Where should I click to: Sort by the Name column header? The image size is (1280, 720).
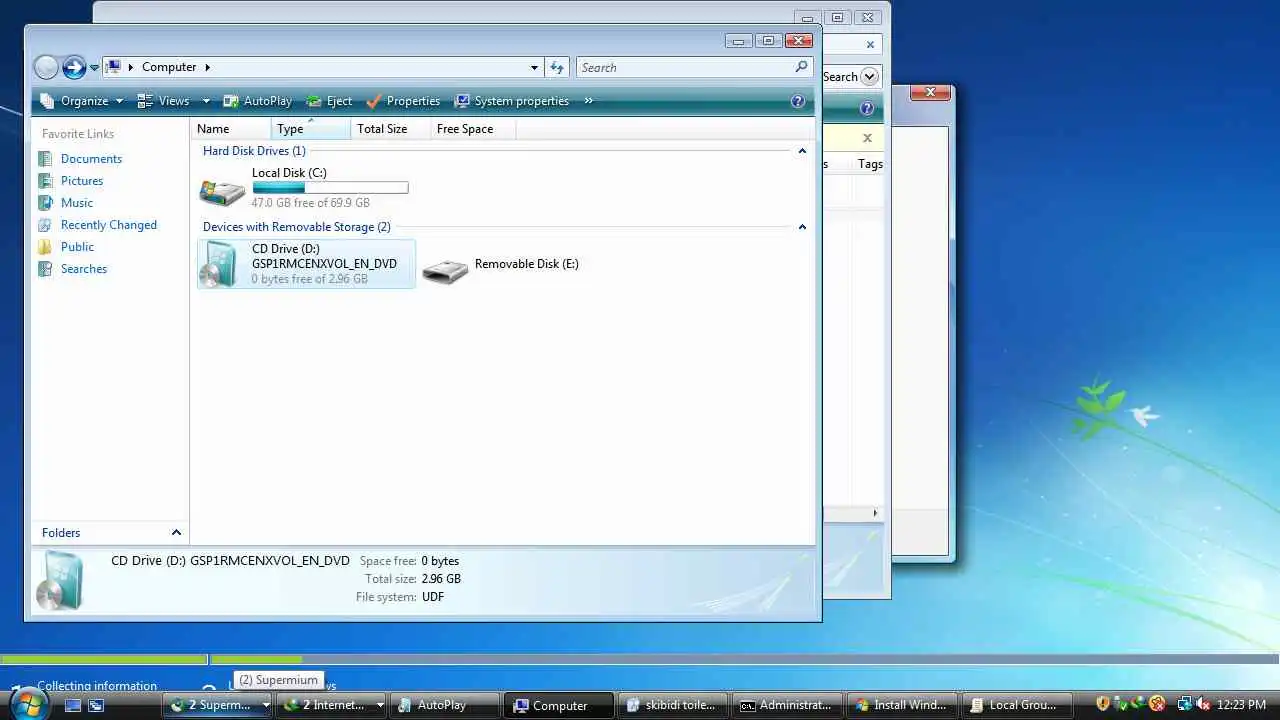[231, 129]
